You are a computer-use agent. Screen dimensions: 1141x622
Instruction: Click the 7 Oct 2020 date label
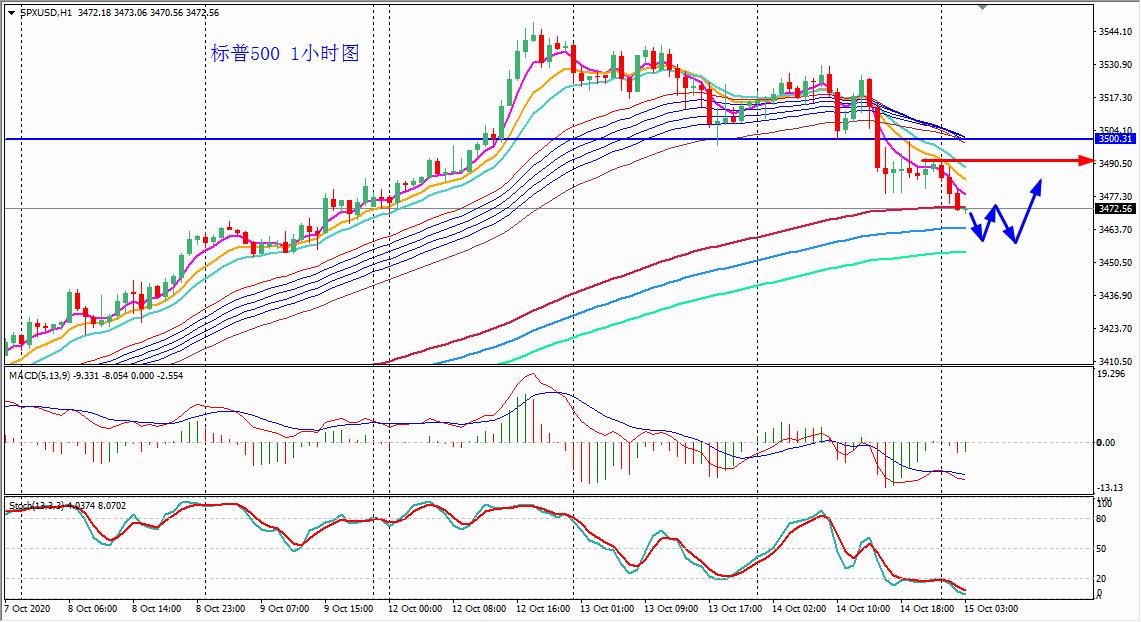pos(28,608)
